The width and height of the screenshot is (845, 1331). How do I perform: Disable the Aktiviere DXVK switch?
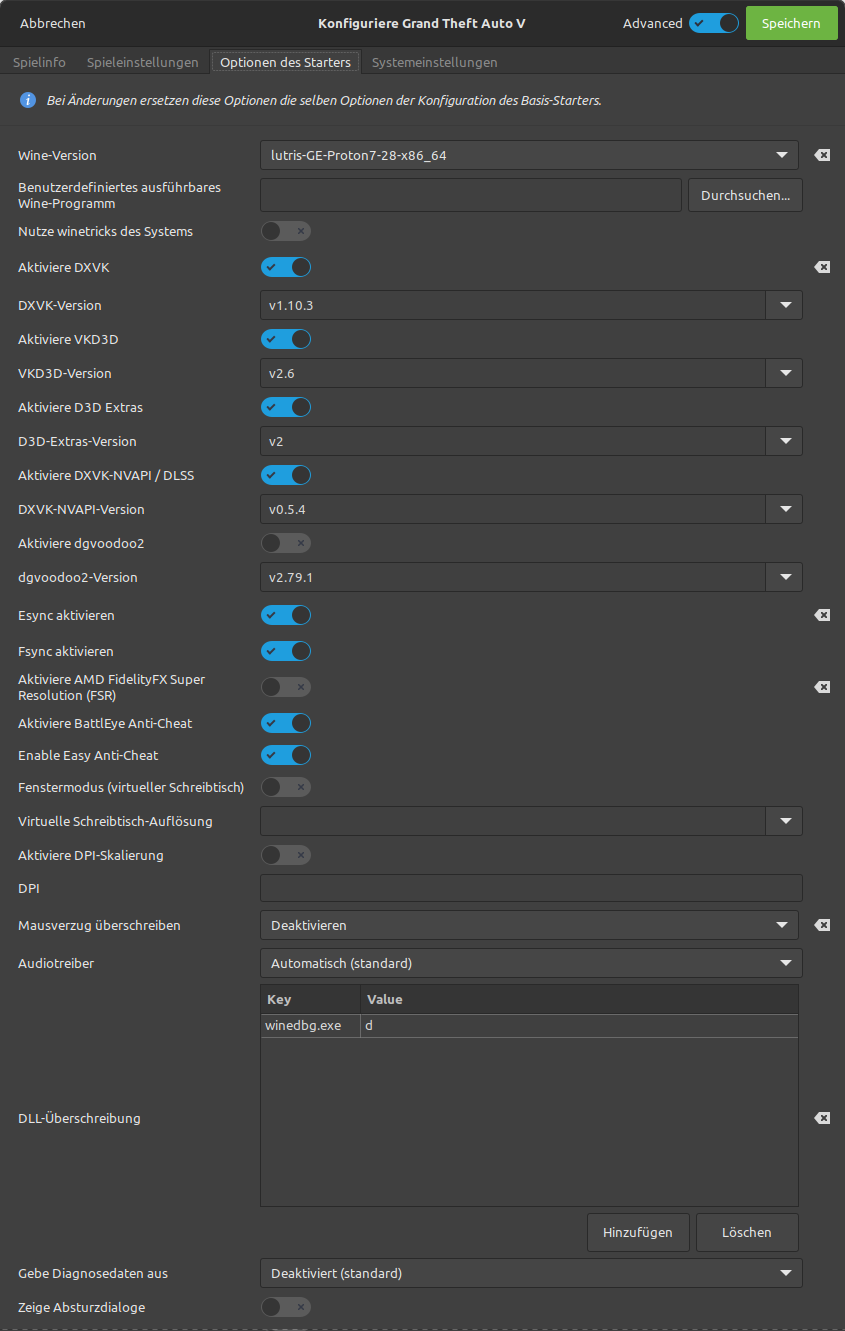[286, 267]
